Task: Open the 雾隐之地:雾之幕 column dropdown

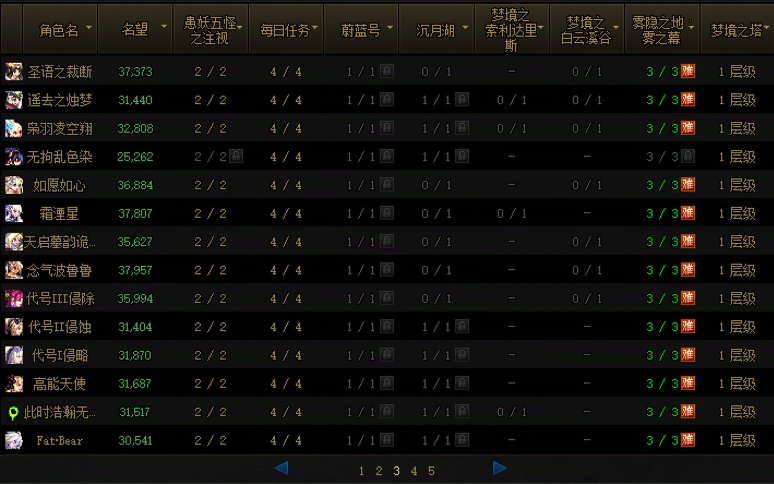Action: click(691, 27)
